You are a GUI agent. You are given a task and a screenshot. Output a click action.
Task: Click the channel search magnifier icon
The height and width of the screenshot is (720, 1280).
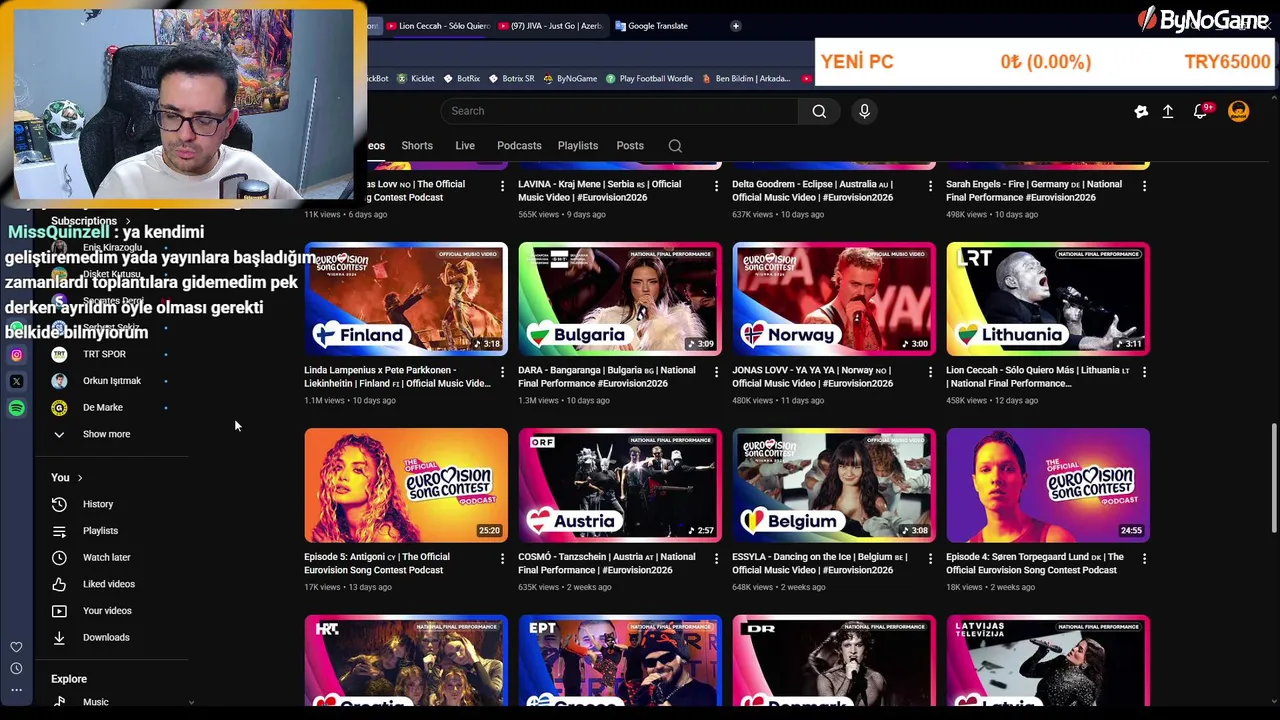(x=675, y=146)
